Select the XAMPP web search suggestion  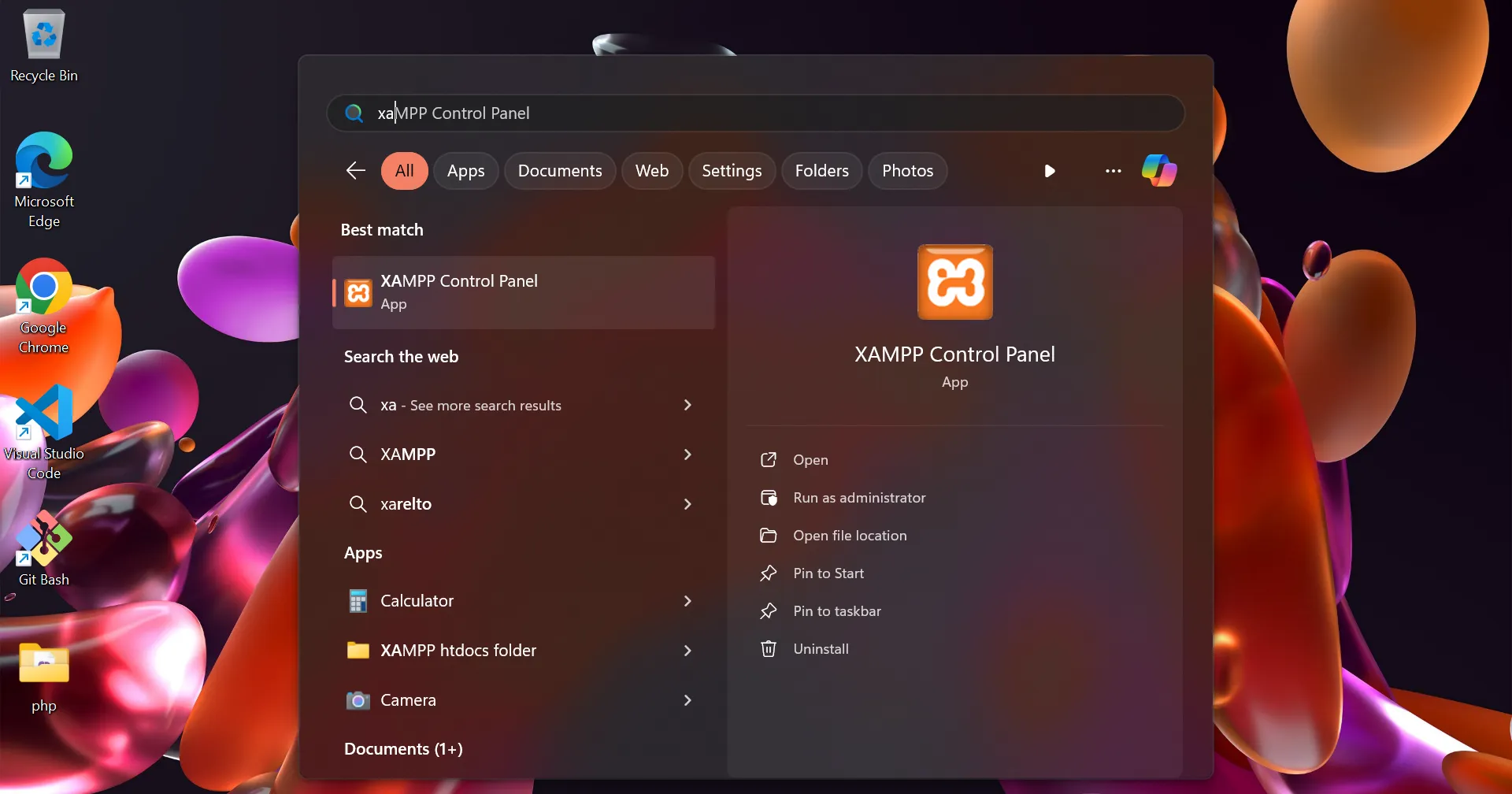click(x=524, y=455)
